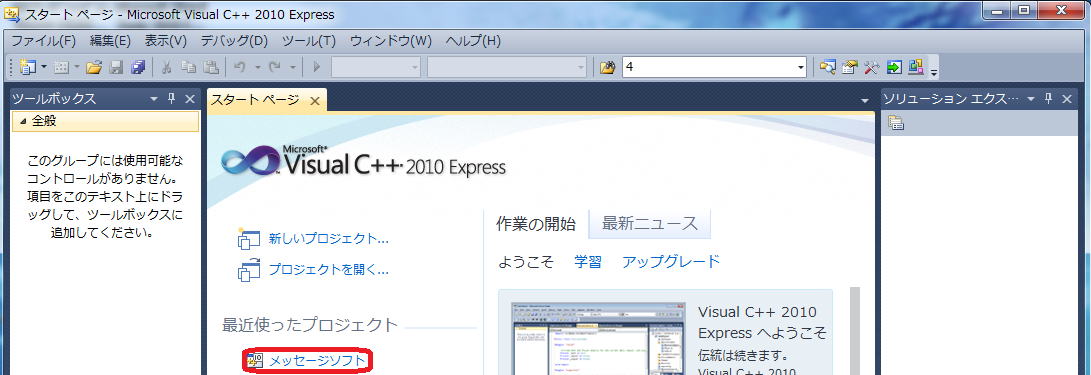The width and height of the screenshot is (1091, 375).
Task: Open the デバッグ(D) menu
Action: 234,40
